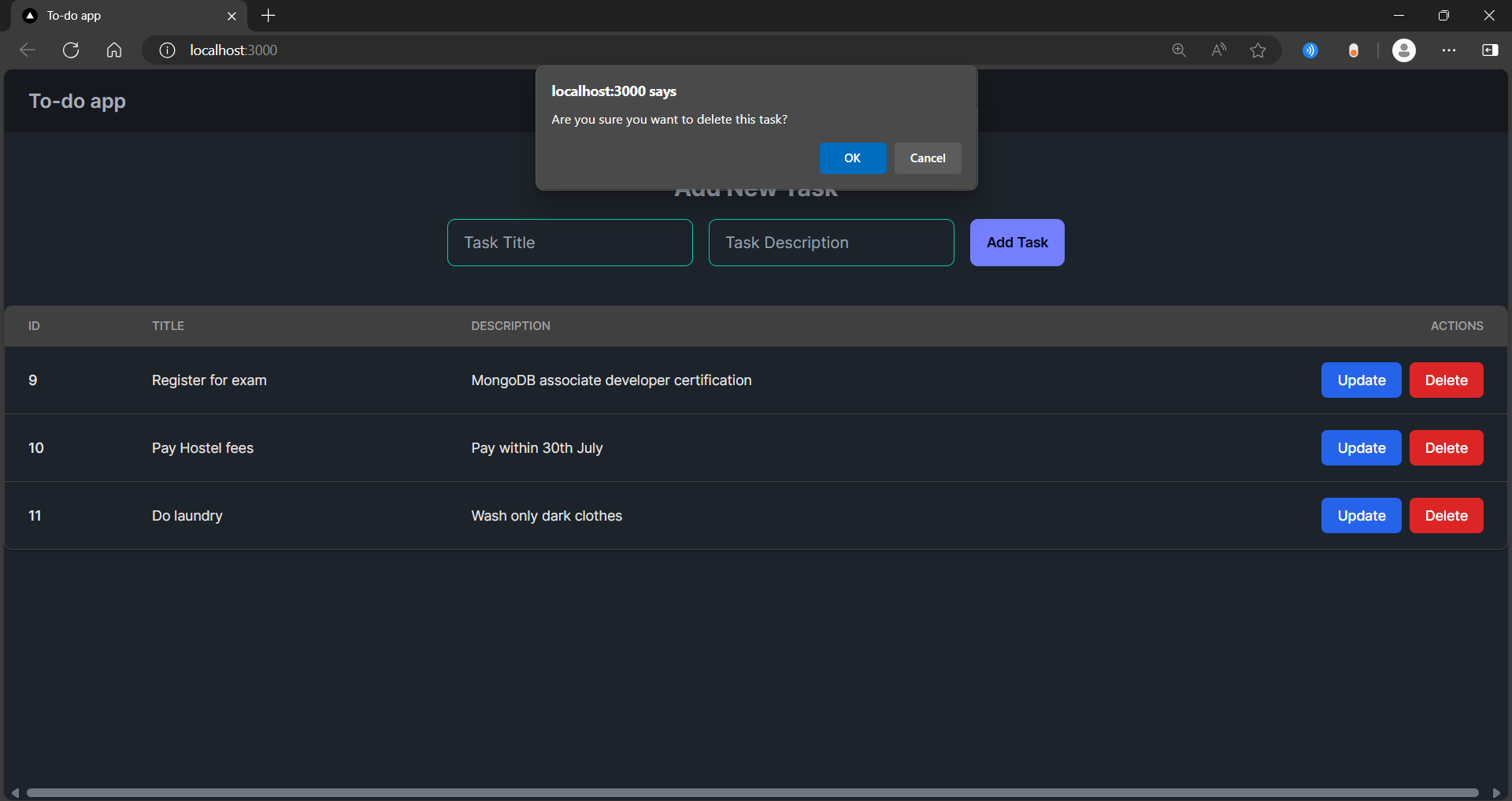This screenshot has height=801, width=1512.
Task: Cancel the delete confirmation dialog
Action: (928, 158)
